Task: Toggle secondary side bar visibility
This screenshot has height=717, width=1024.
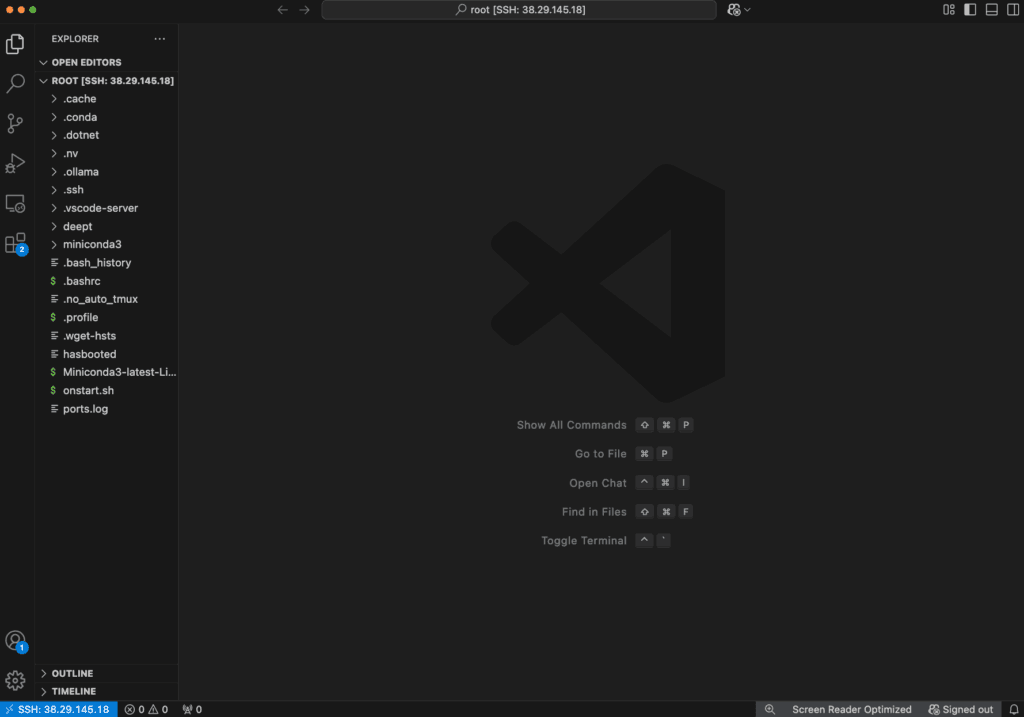Action: point(1013,10)
